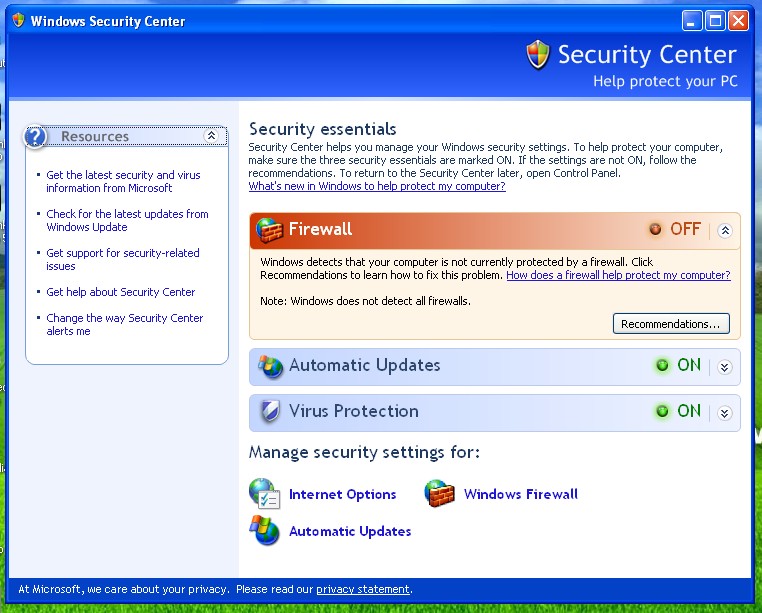Open 'Get support for security-related issues' link

coord(123,260)
